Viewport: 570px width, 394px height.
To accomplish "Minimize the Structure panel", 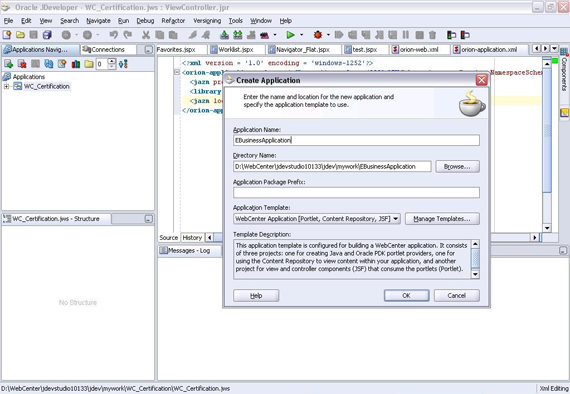I will click(x=148, y=219).
